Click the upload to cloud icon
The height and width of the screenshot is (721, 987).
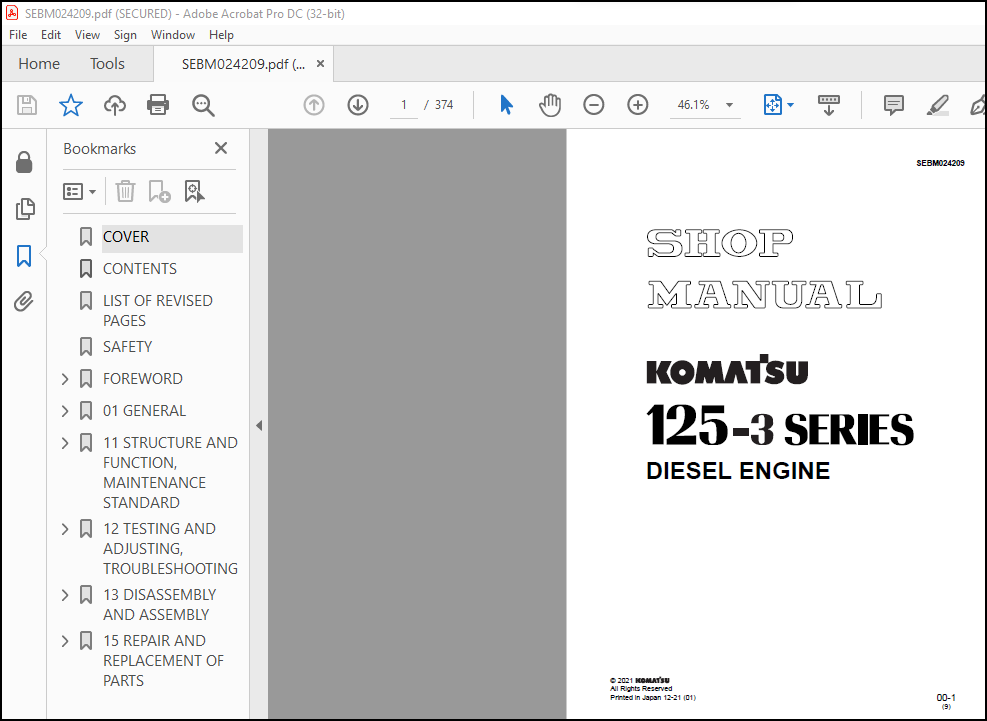coord(115,105)
